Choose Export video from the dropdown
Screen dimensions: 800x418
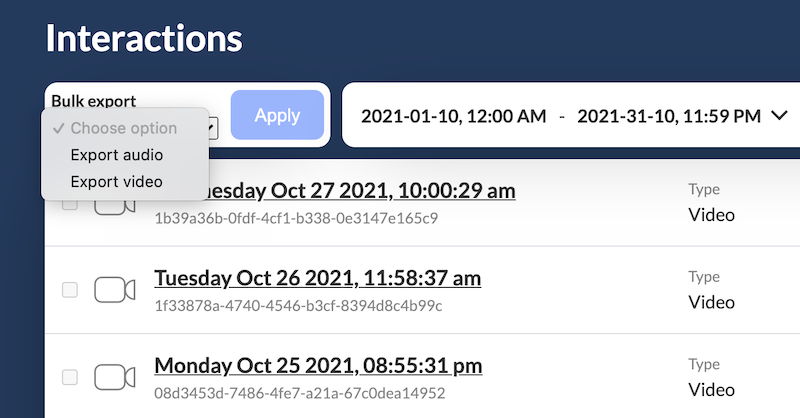tap(116, 181)
